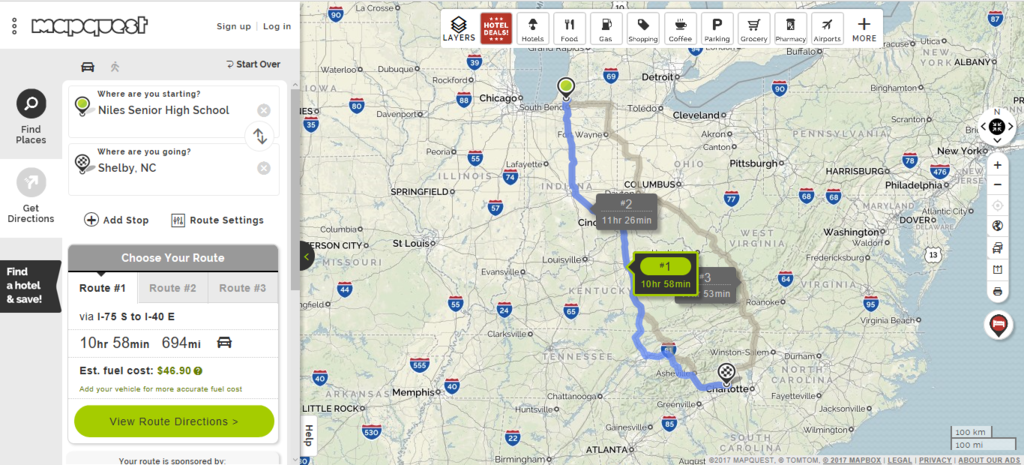Image resolution: width=1024 pixels, height=465 pixels.
Task: Show Gas stations on the map
Action: tap(606, 28)
